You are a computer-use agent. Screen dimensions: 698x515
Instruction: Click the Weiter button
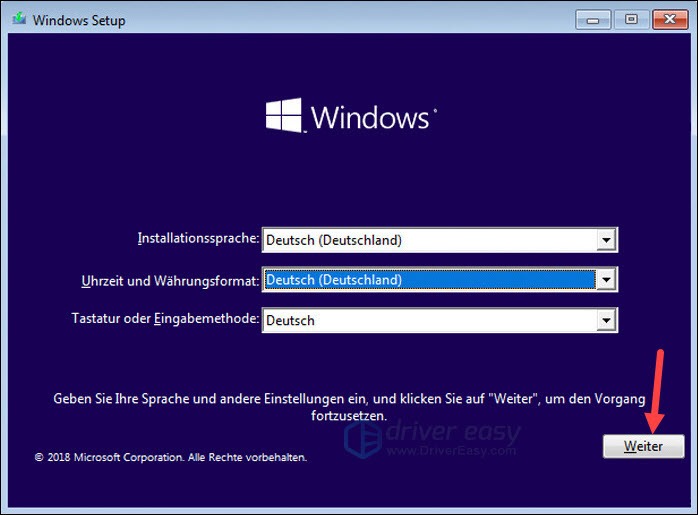point(643,446)
